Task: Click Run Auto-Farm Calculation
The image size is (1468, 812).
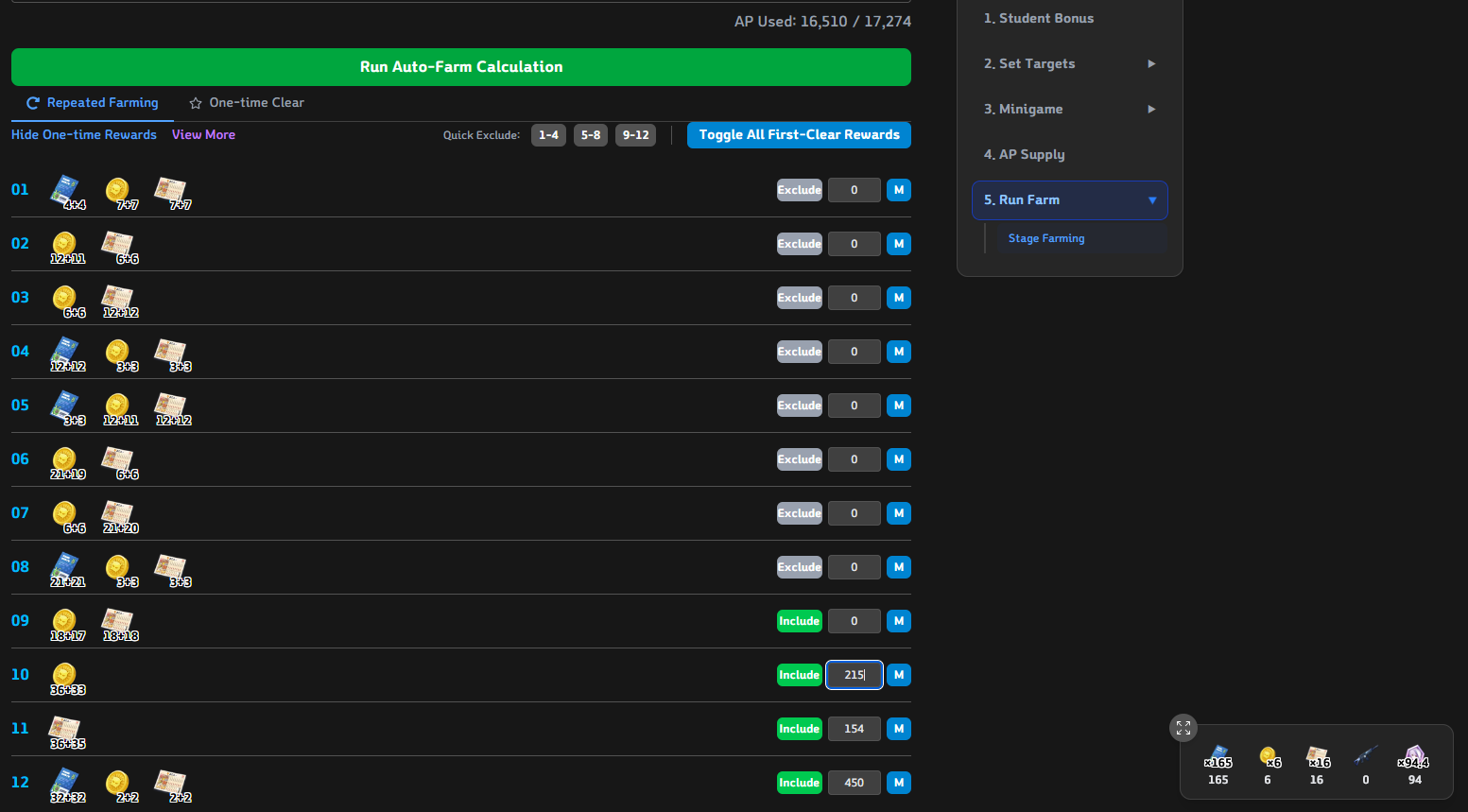Action: click(x=461, y=67)
